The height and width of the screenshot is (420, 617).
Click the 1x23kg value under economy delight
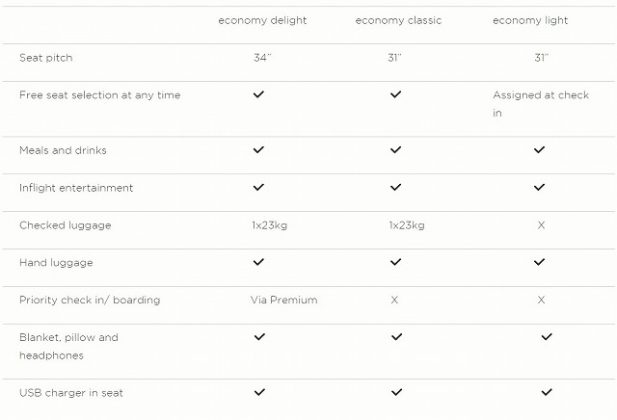click(x=269, y=225)
